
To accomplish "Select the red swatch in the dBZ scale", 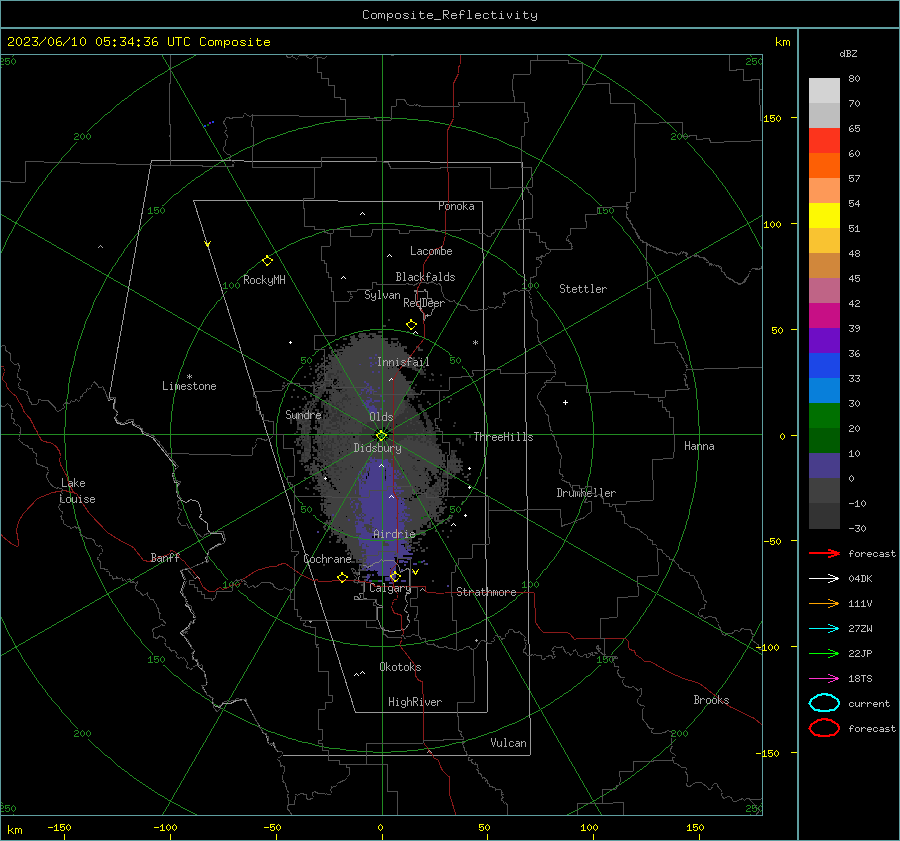I will [x=824, y=140].
